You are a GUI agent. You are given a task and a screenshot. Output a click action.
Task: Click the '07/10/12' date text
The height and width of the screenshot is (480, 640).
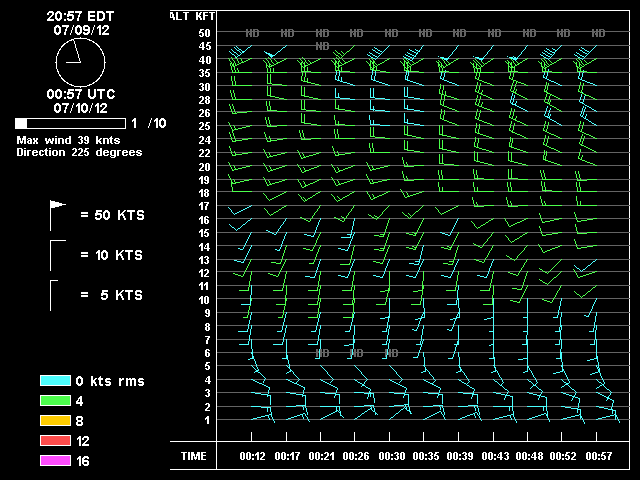click(x=80, y=108)
